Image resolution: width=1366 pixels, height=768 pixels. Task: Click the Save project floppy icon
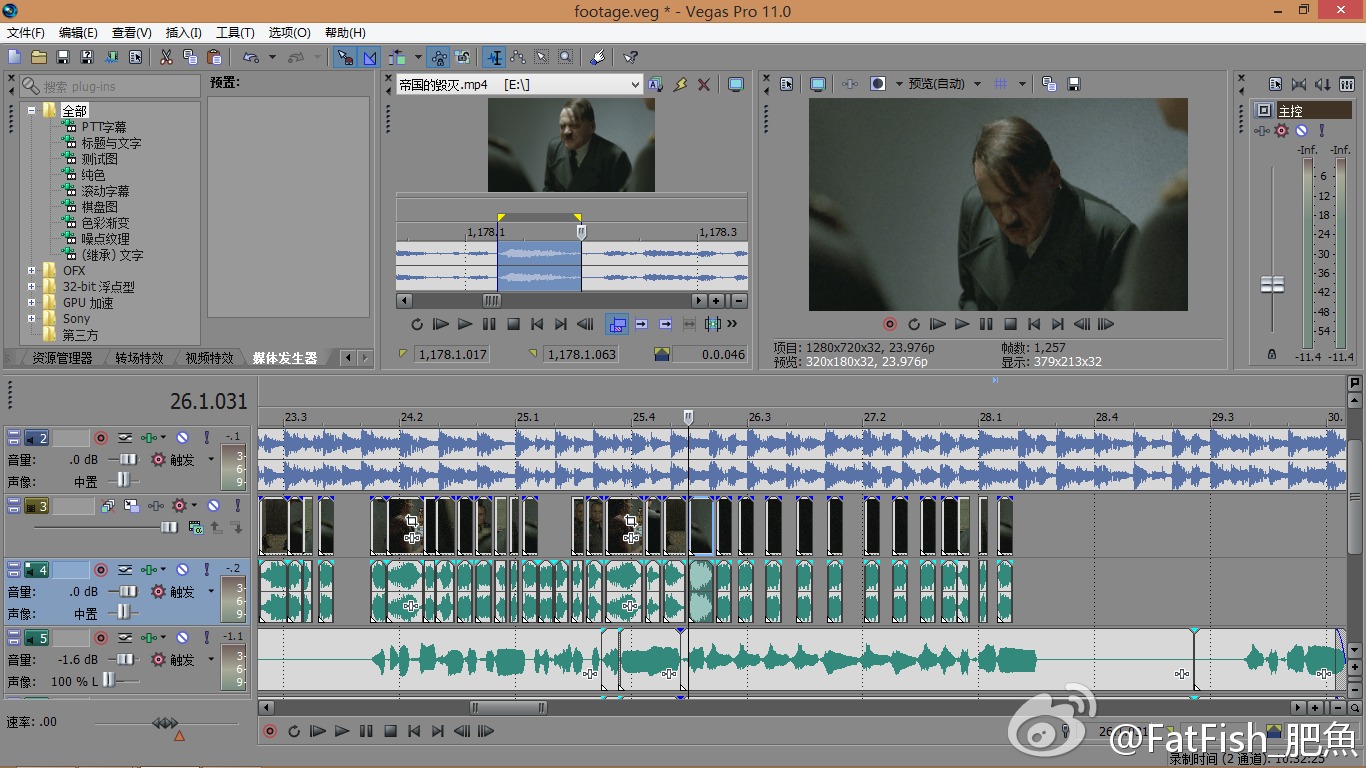[63, 57]
